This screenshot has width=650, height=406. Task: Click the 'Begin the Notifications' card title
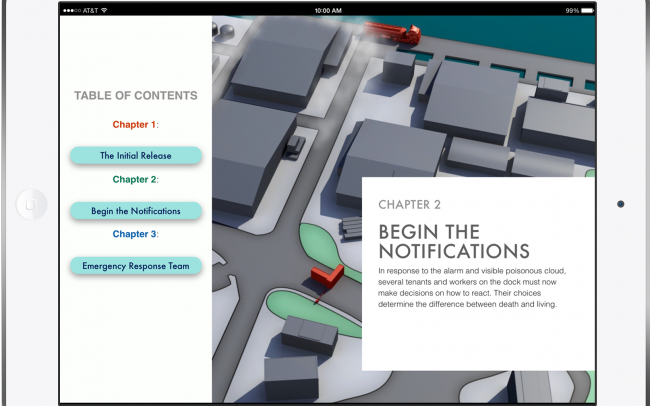click(453, 241)
